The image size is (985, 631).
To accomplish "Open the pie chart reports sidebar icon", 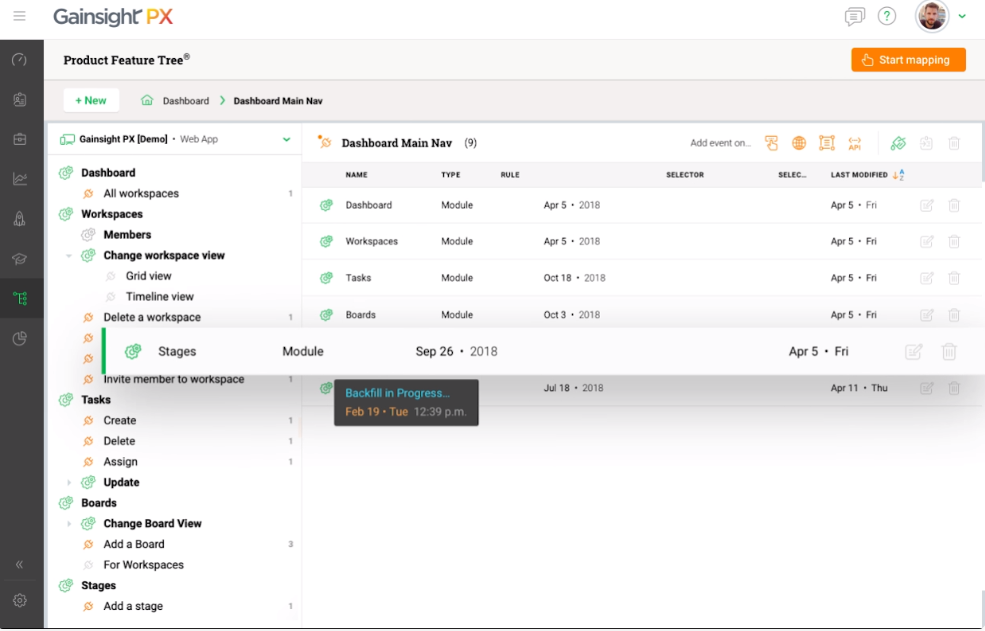I will coord(19,339).
